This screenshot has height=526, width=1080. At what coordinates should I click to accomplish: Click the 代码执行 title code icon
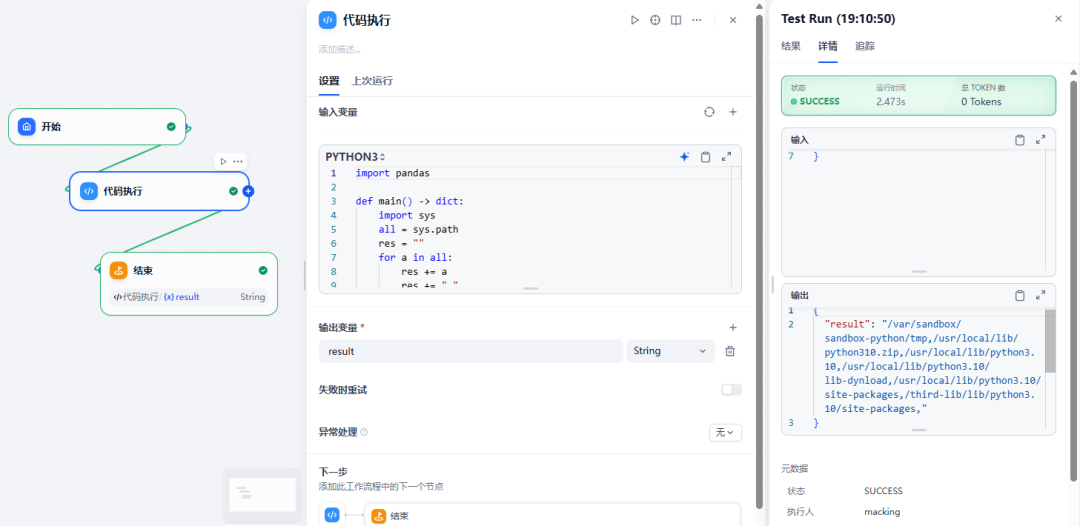click(328, 20)
